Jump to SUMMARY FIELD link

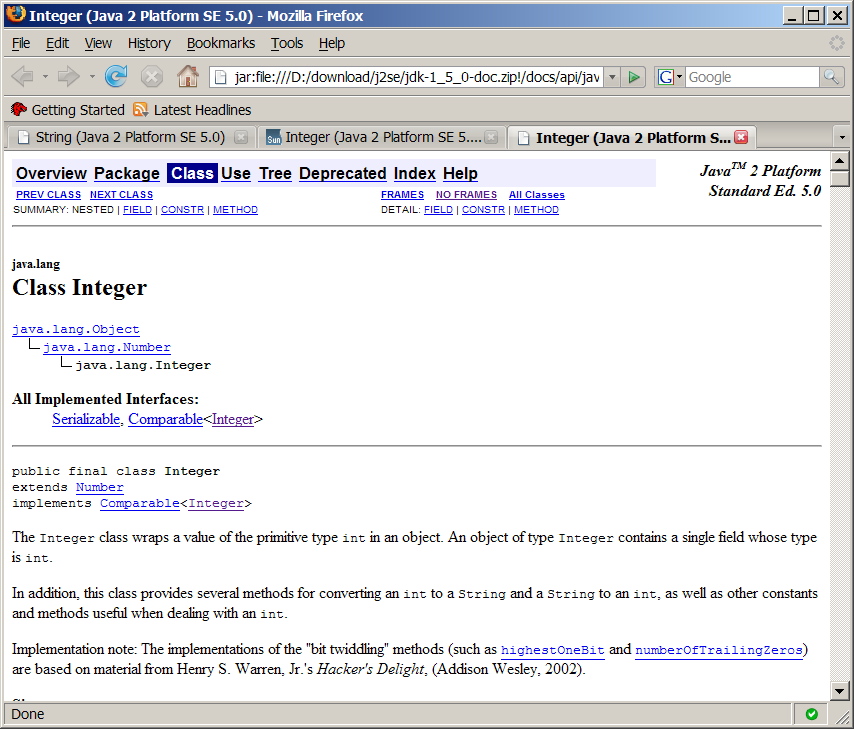click(137, 210)
